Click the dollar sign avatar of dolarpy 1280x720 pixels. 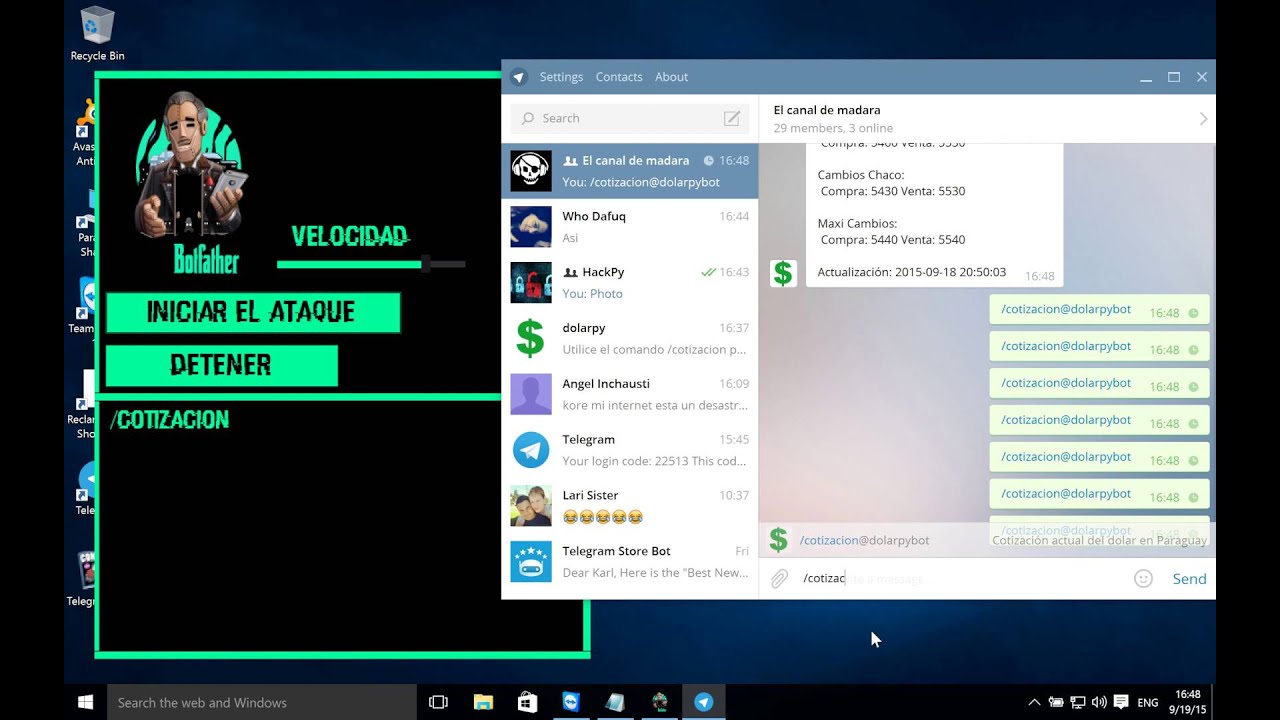click(x=531, y=339)
